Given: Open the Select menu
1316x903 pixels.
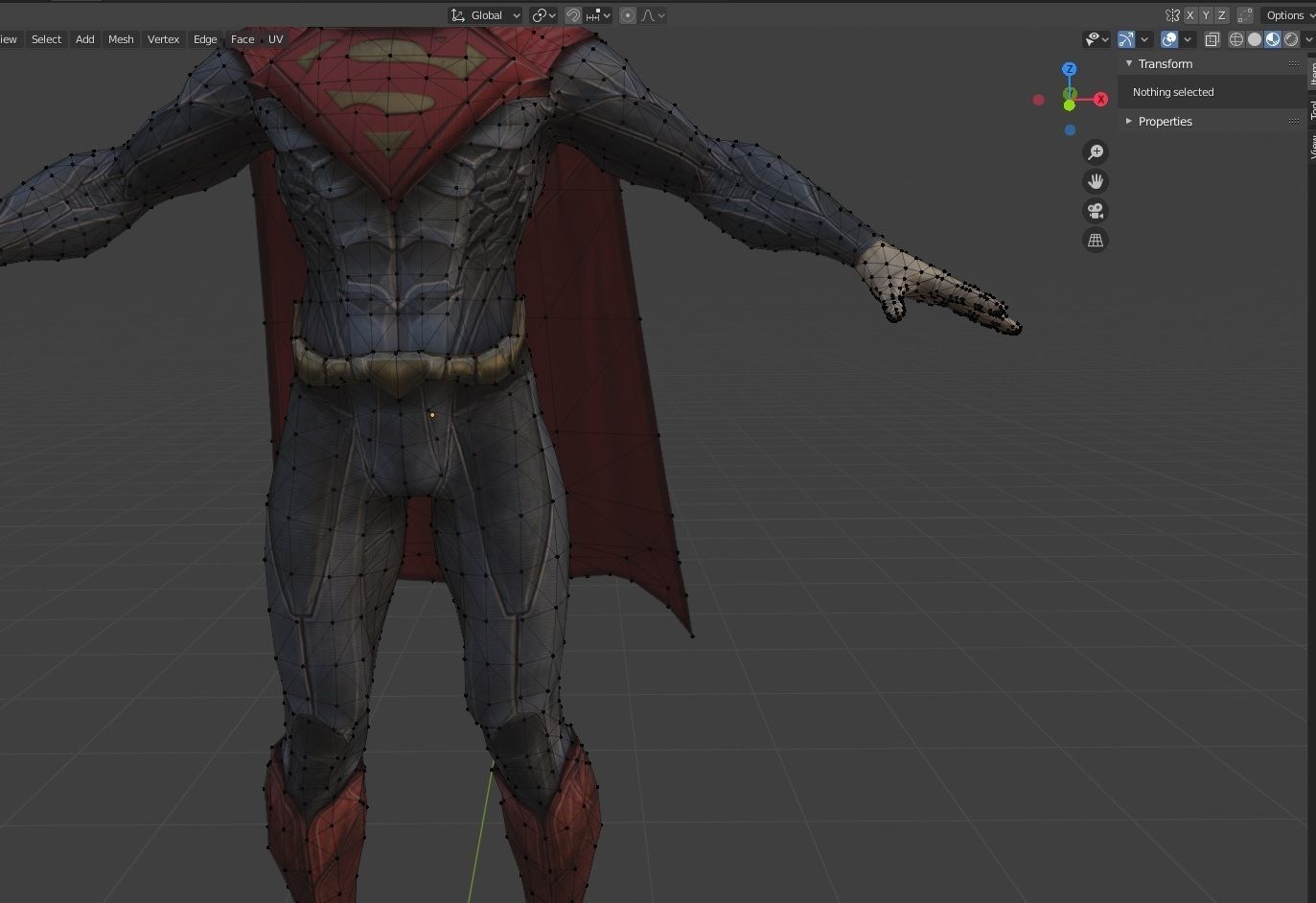Looking at the screenshot, I should (x=46, y=39).
